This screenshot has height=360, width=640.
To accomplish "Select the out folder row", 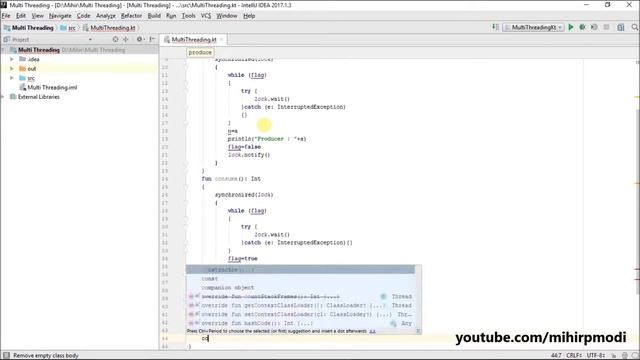I will [x=79, y=69].
